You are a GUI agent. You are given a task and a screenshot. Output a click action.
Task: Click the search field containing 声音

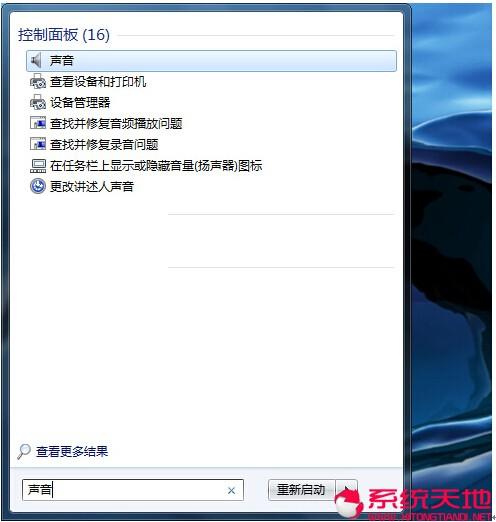(x=133, y=490)
